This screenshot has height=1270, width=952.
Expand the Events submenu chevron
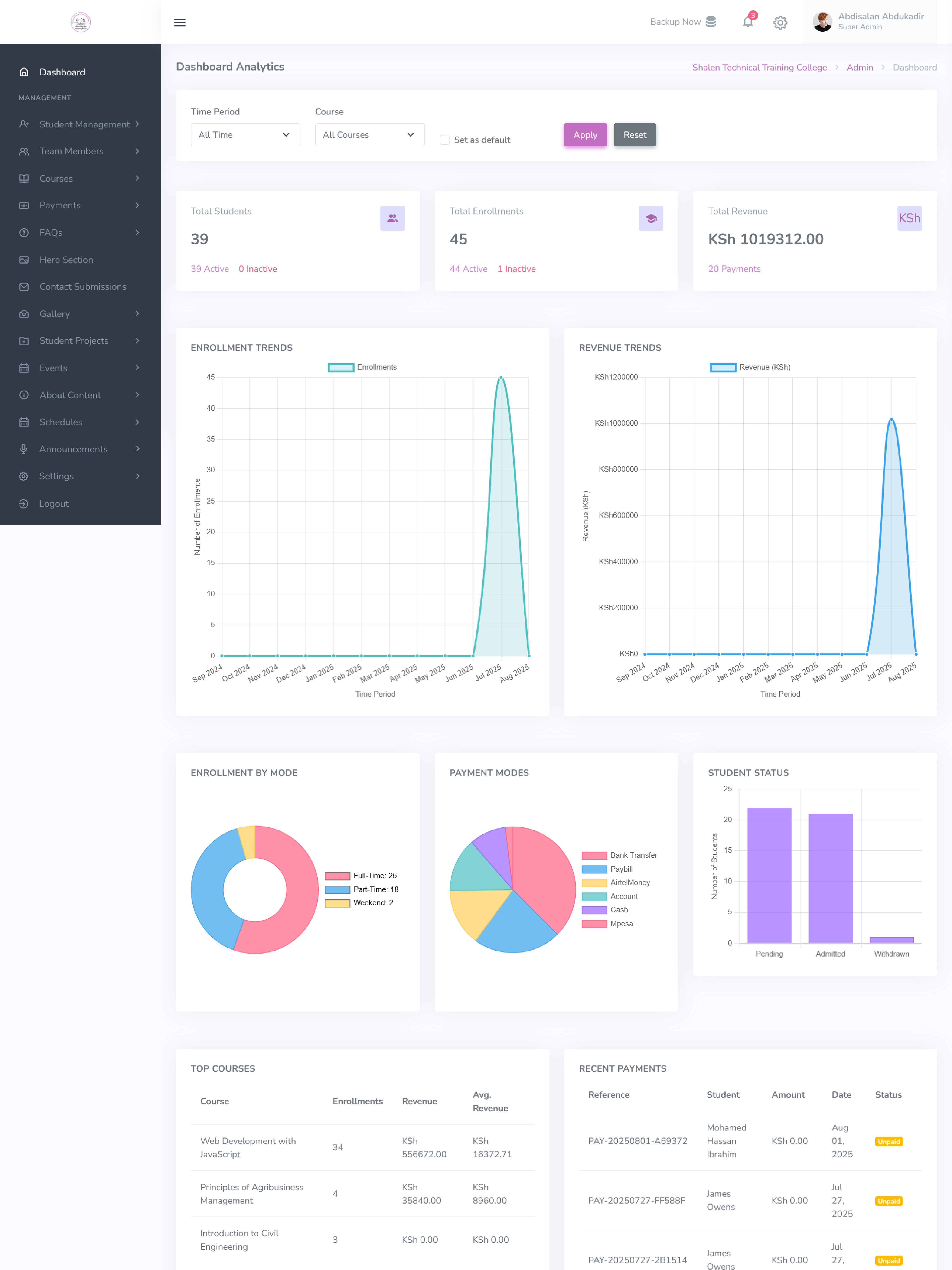[137, 368]
